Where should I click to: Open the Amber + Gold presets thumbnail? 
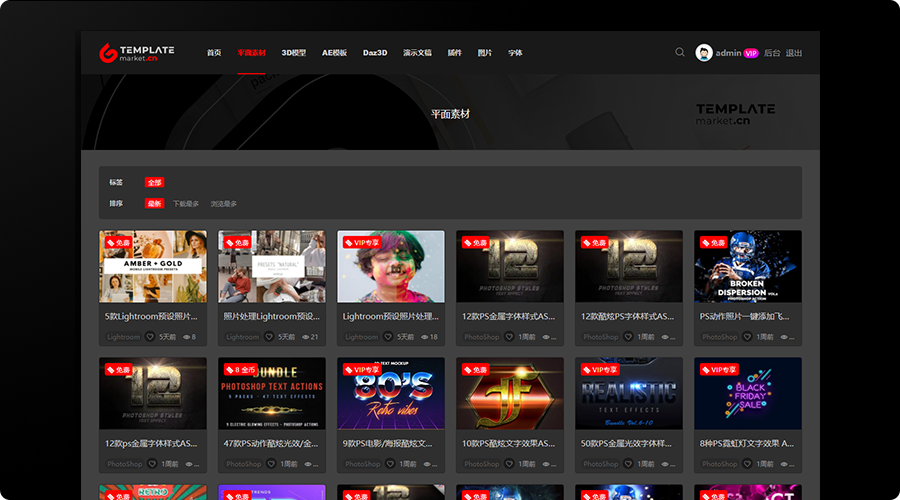[153, 266]
